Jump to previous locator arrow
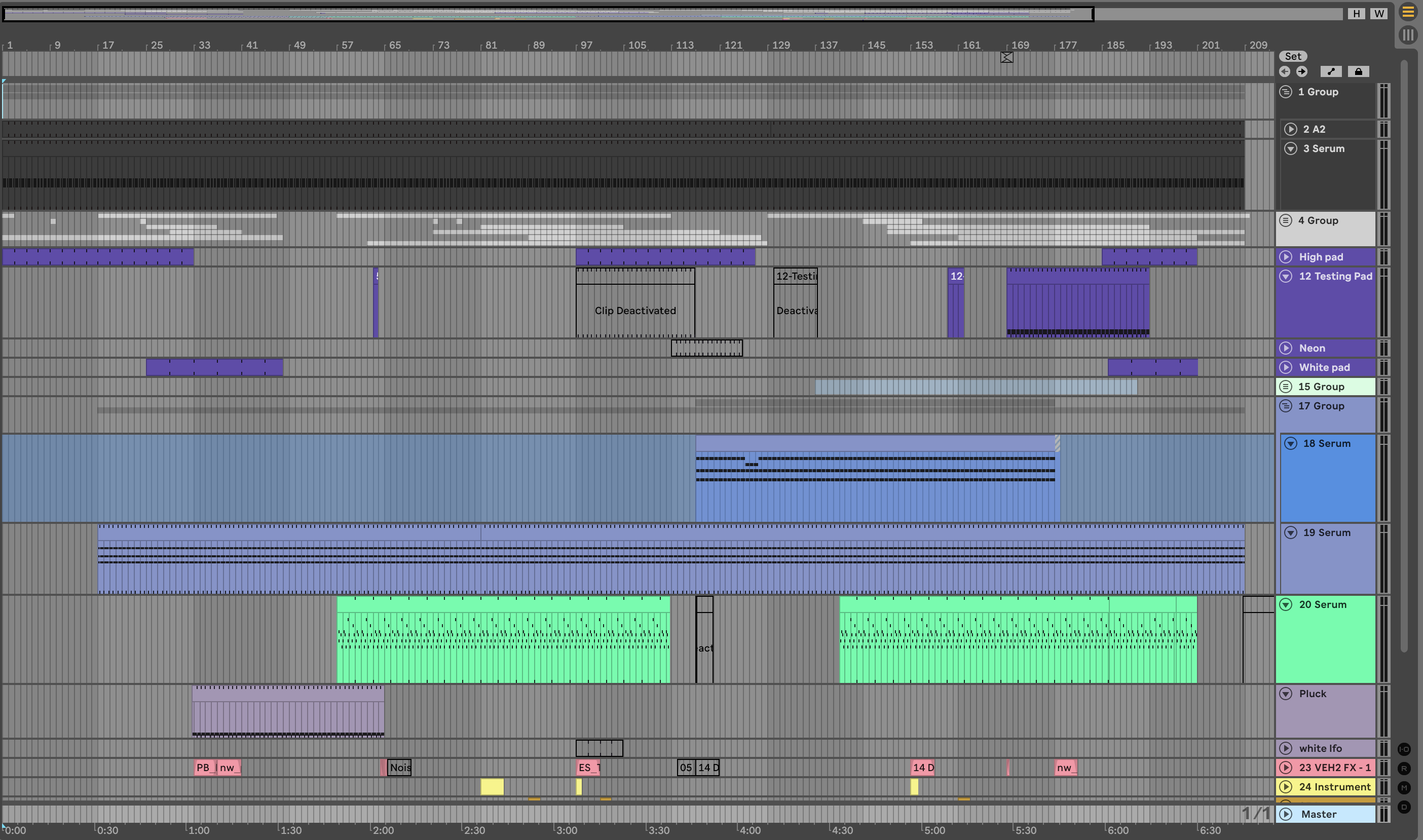The image size is (1423, 840). pos(1284,71)
